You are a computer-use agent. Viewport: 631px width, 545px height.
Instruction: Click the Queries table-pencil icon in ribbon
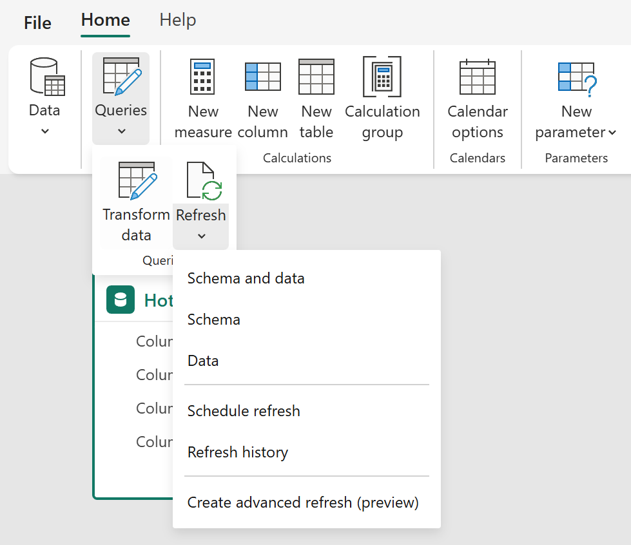click(x=121, y=76)
